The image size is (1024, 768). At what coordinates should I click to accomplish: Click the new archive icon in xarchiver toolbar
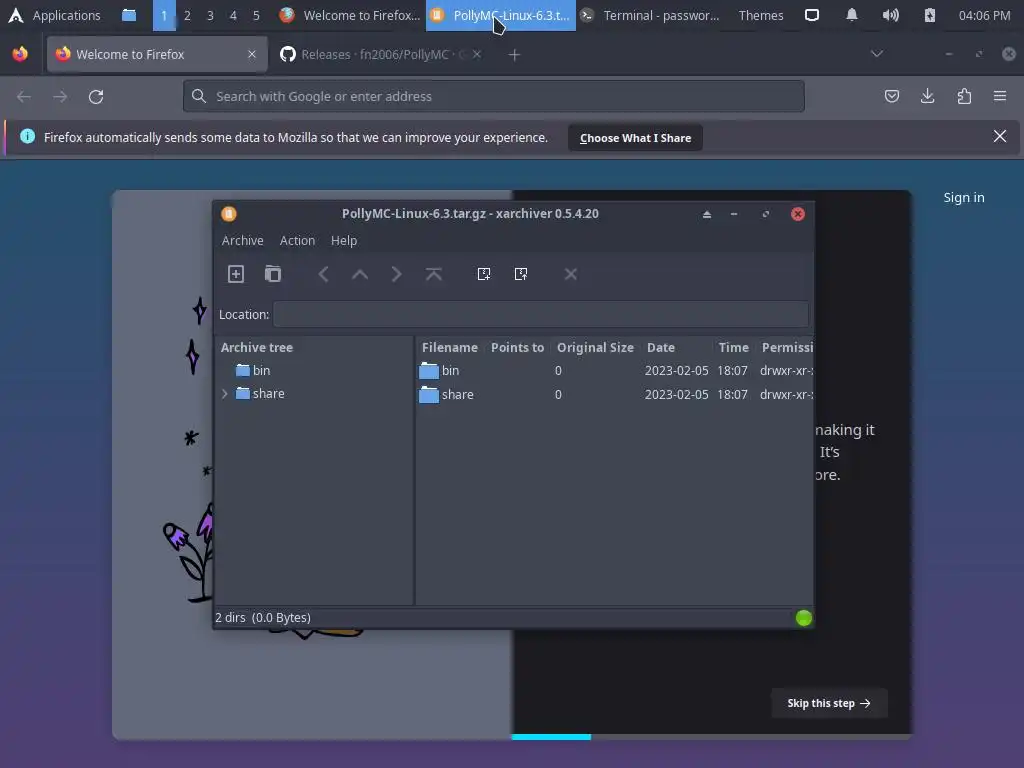[236, 274]
